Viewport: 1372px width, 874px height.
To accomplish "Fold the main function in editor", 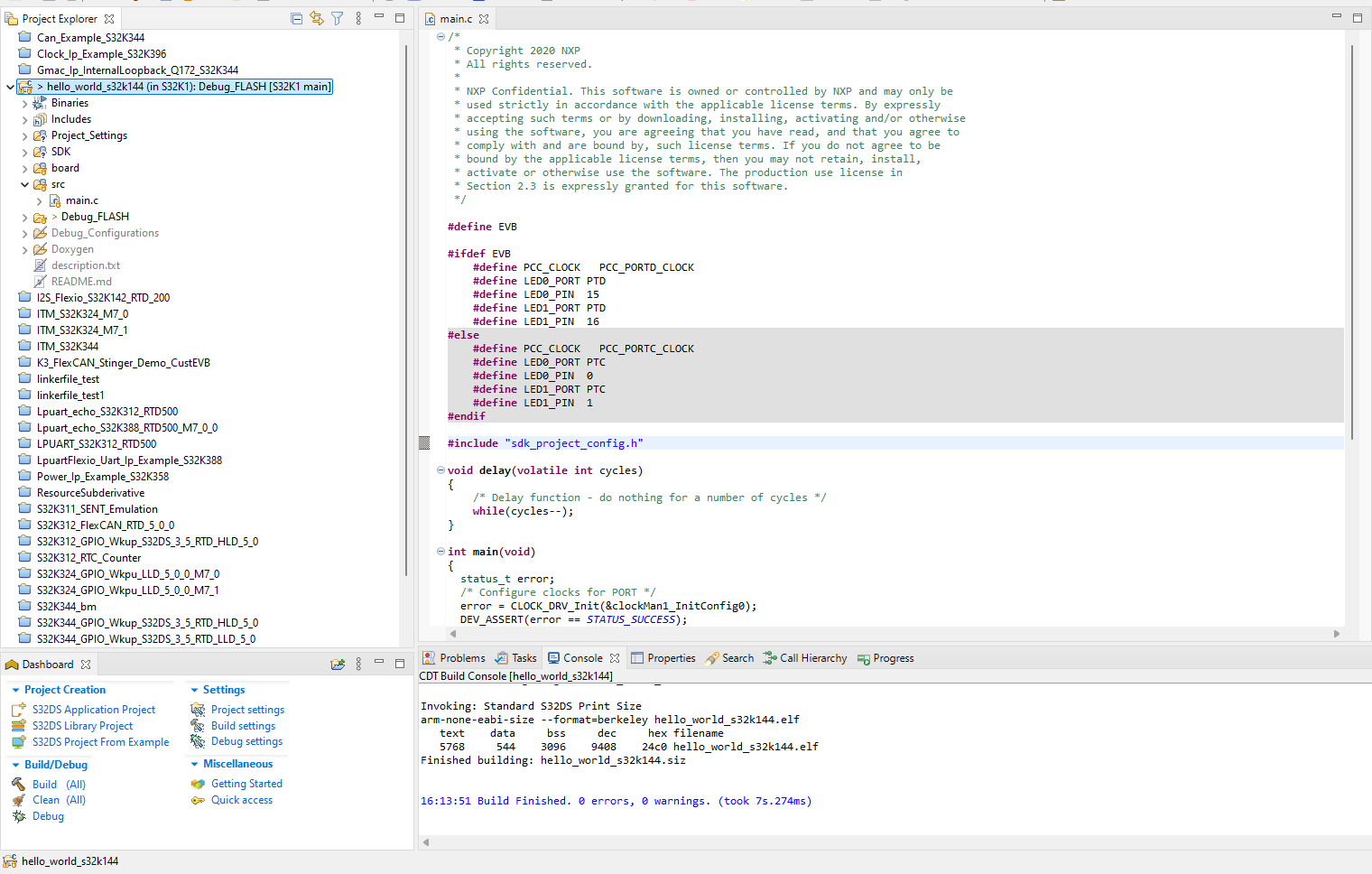I will pyautogui.click(x=440, y=552).
